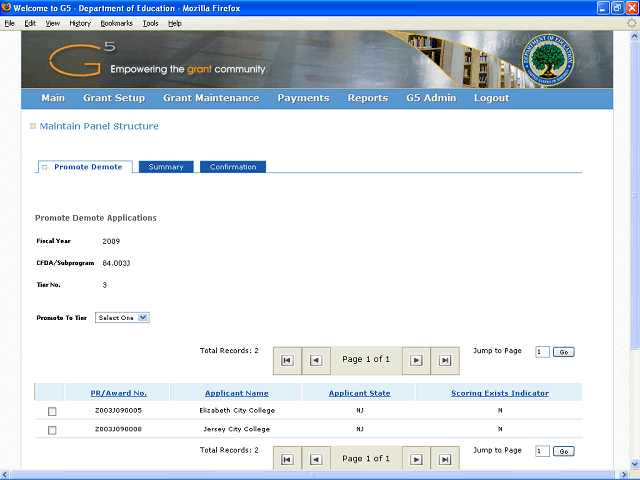
Task: Switch to the Summary tab
Action: pyautogui.click(x=166, y=167)
